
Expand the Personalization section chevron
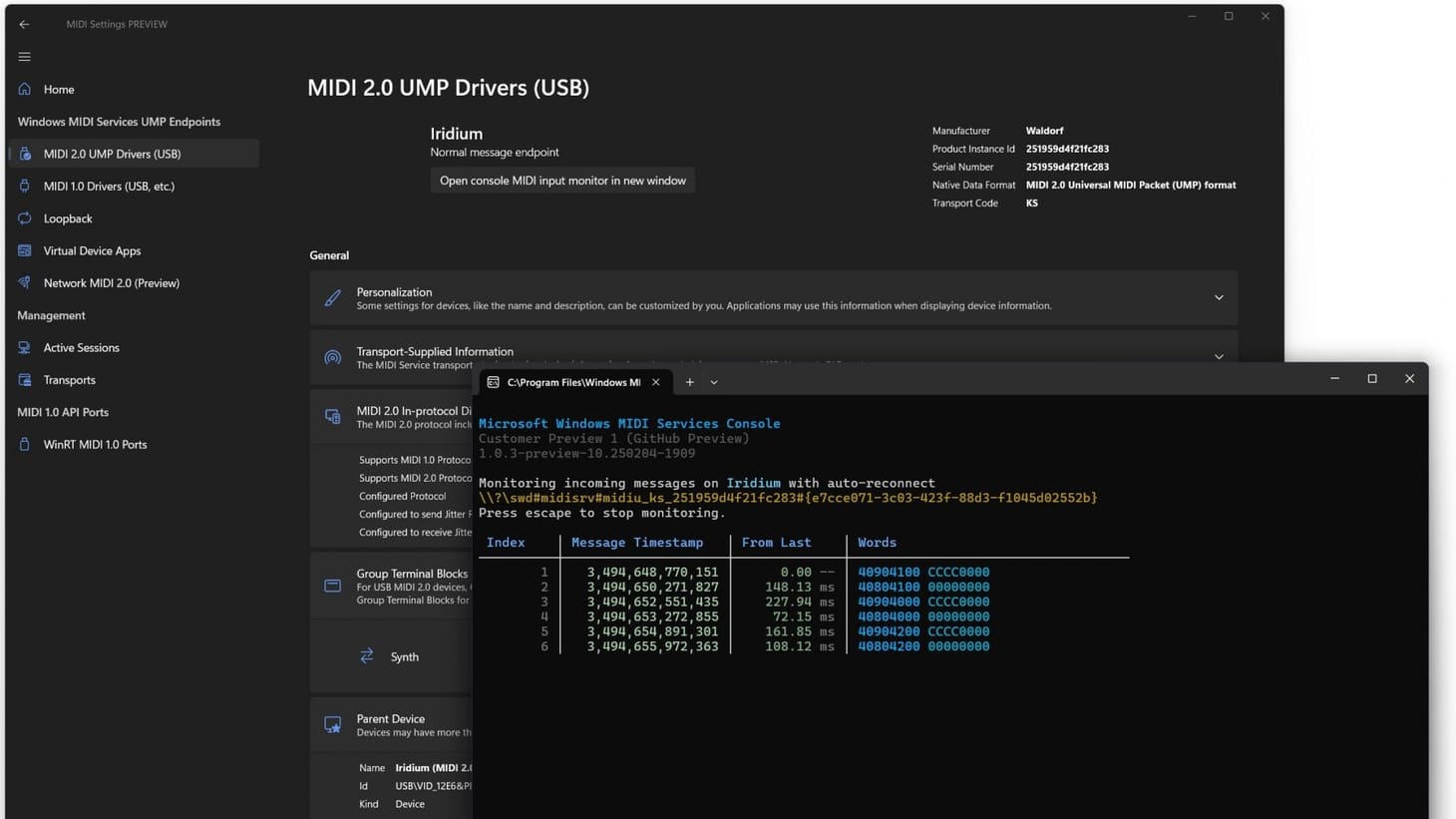pos(1219,297)
